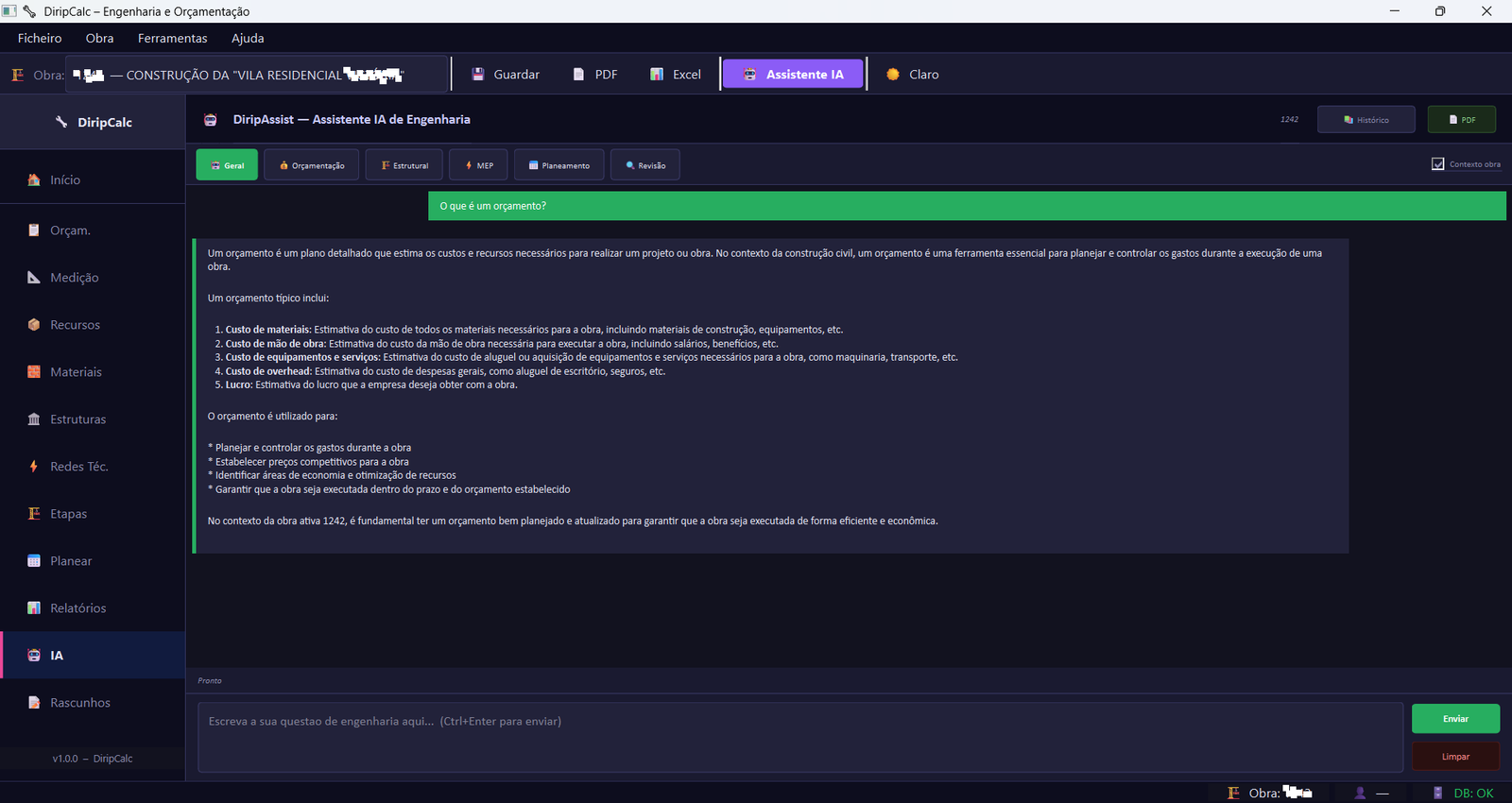Viewport: 1512px width, 803px height.
Task: Click the DB status icon
Action: coord(1438,794)
